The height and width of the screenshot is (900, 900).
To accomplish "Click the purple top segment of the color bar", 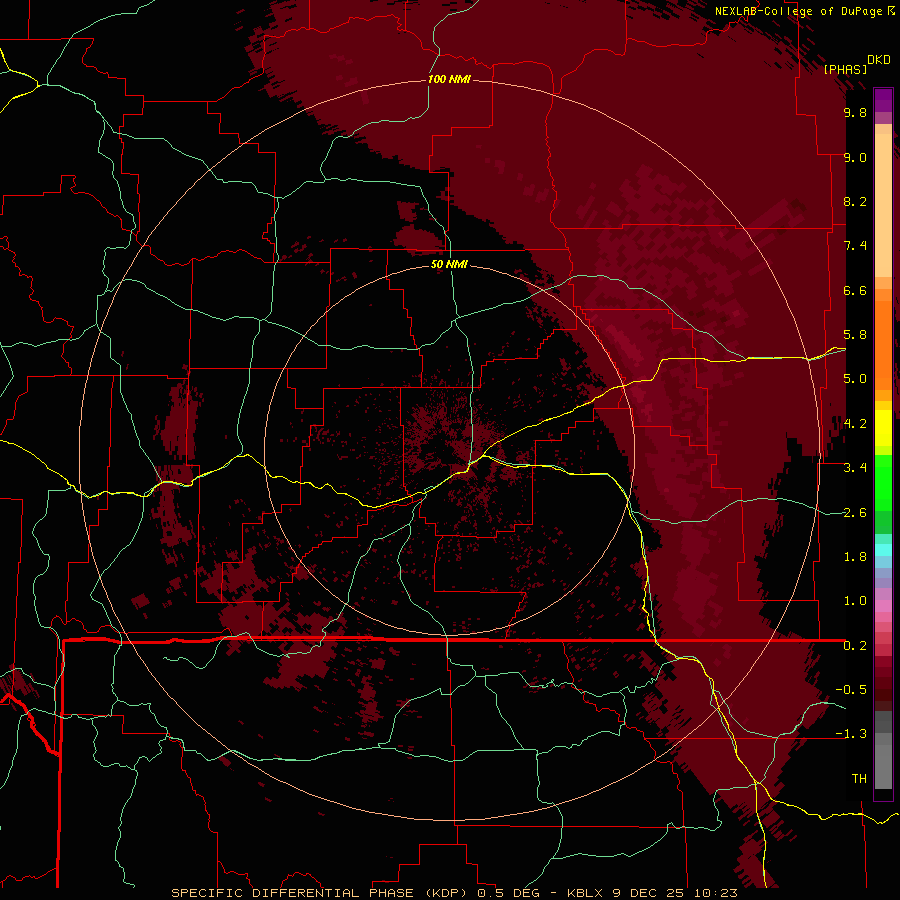I will click(883, 100).
